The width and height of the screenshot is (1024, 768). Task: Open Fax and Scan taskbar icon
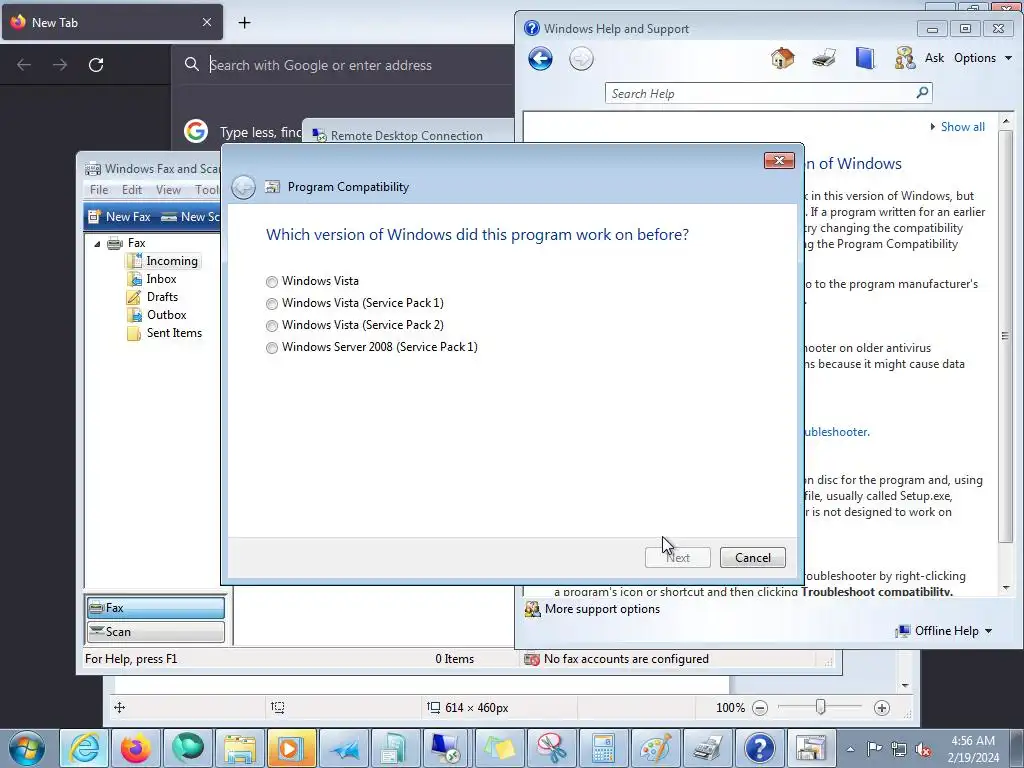click(707, 748)
